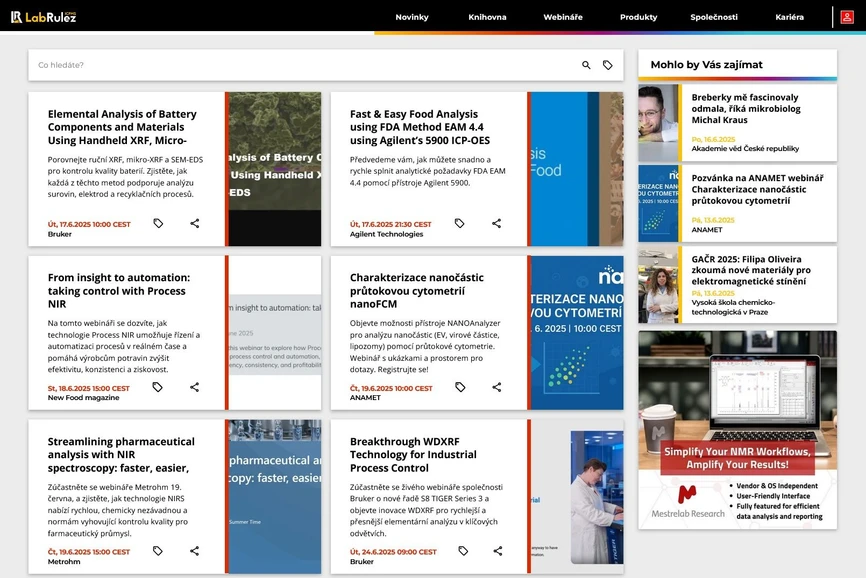Click 'Akademie věd České republiky' label
The width and height of the screenshot is (866, 578).
coord(745,149)
